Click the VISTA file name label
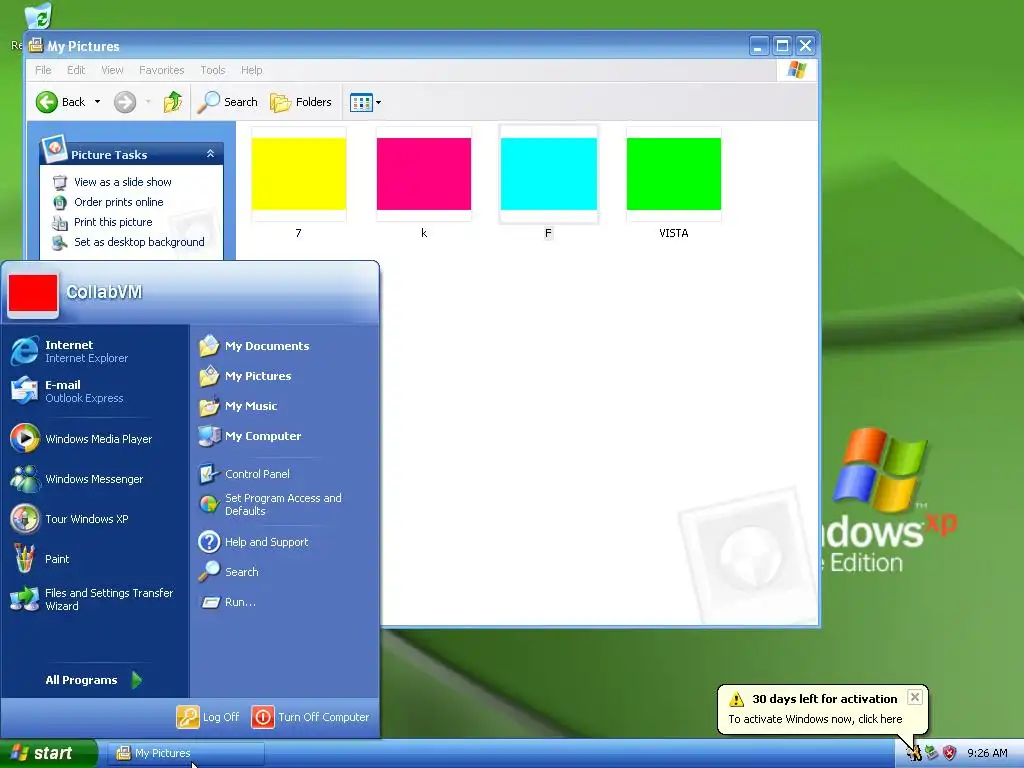Image resolution: width=1024 pixels, height=768 pixels. (x=673, y=233)
